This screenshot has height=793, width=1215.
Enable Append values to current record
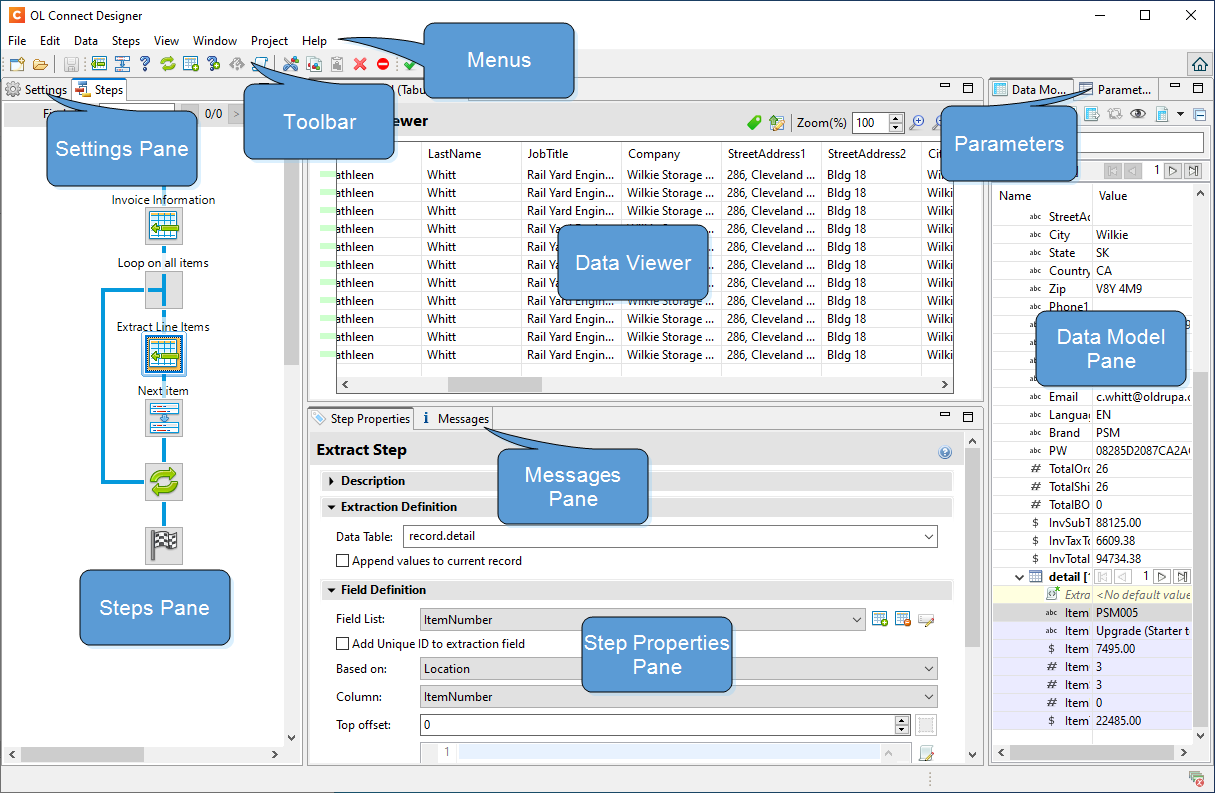coord(341,562)
